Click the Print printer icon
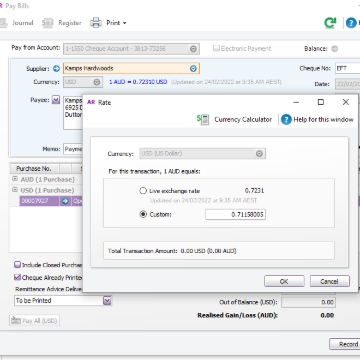360x360 pixels. point(96,23)
